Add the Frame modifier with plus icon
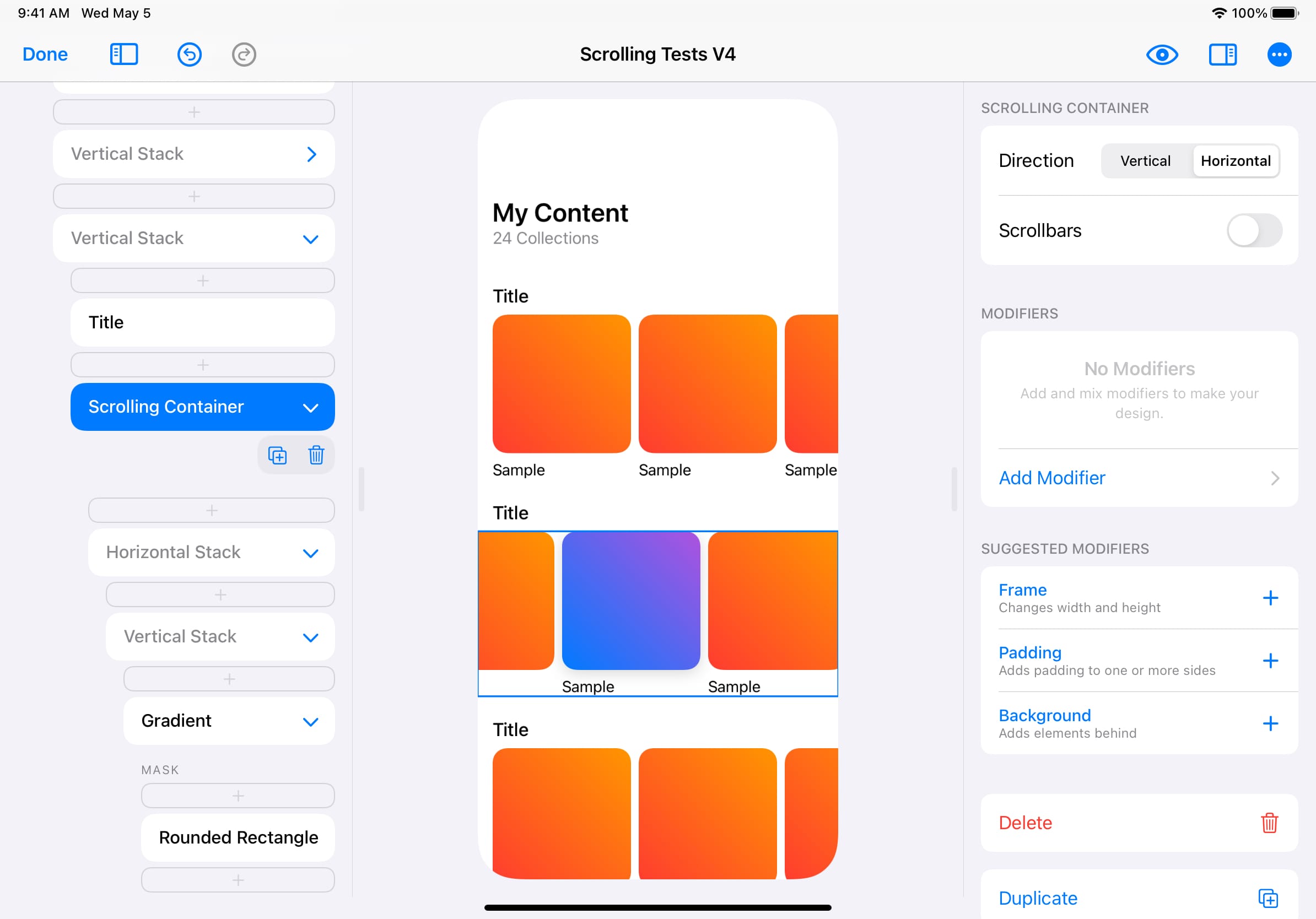Image resolution: width=1316 pixels, height=919 pixels. tap(1270, 598)
